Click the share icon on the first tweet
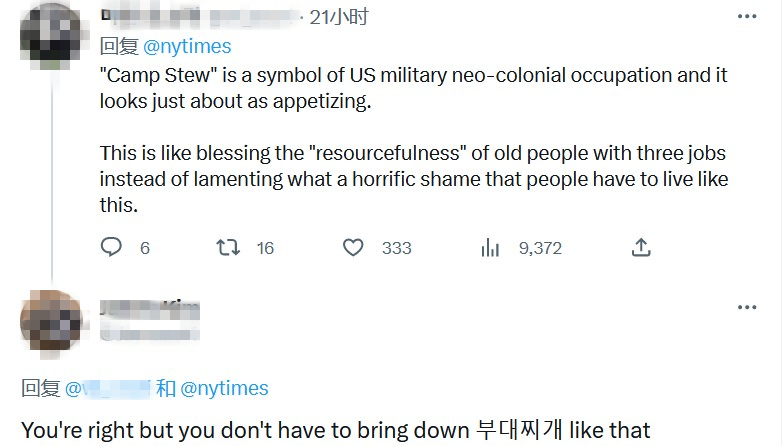 [642, 247]
